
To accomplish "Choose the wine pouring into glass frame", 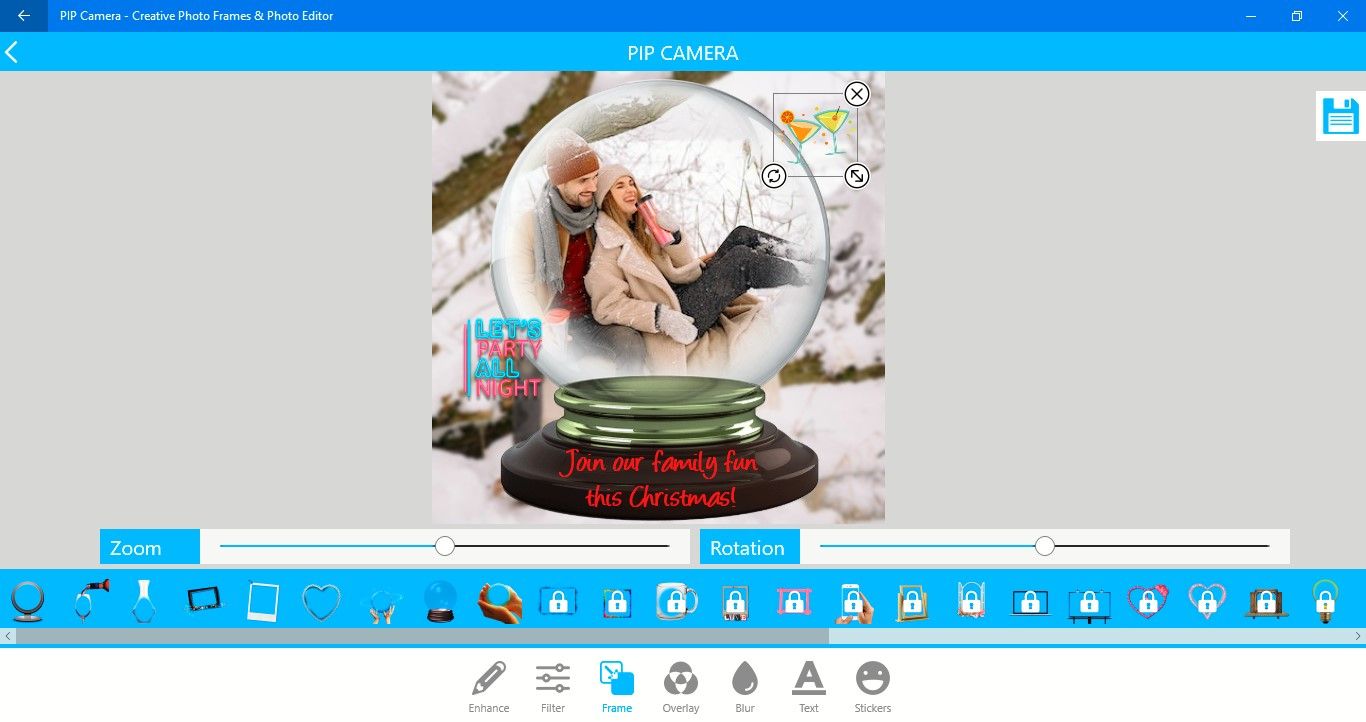I will coord(90,601).
